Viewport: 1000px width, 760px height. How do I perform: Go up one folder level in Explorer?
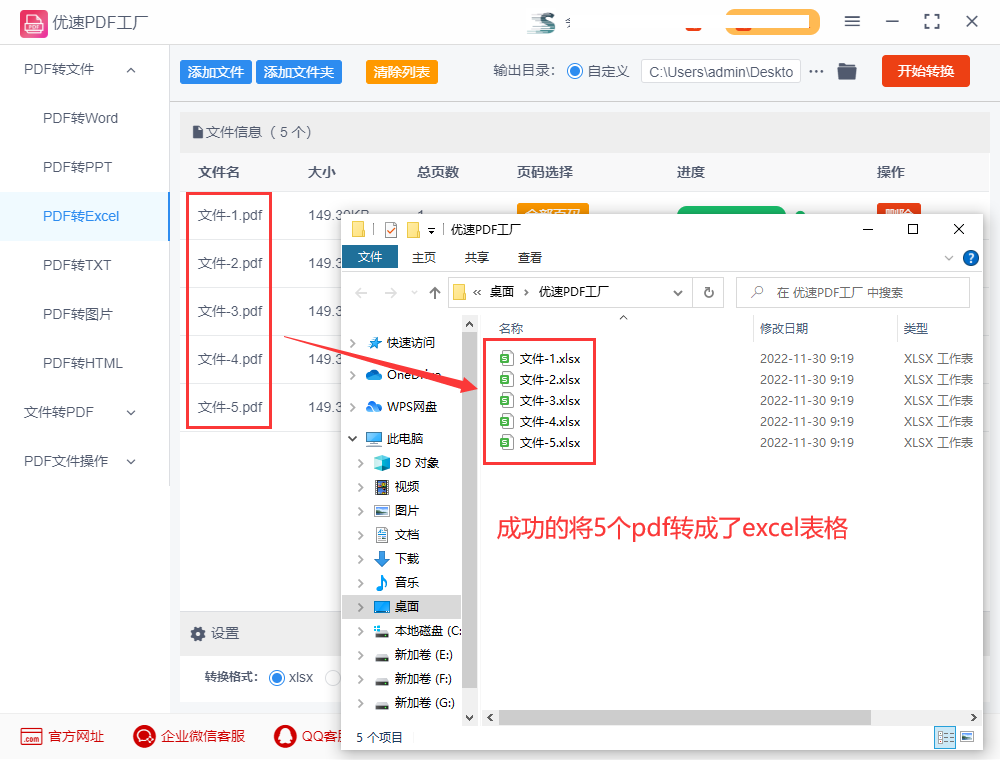pos(435,293)
